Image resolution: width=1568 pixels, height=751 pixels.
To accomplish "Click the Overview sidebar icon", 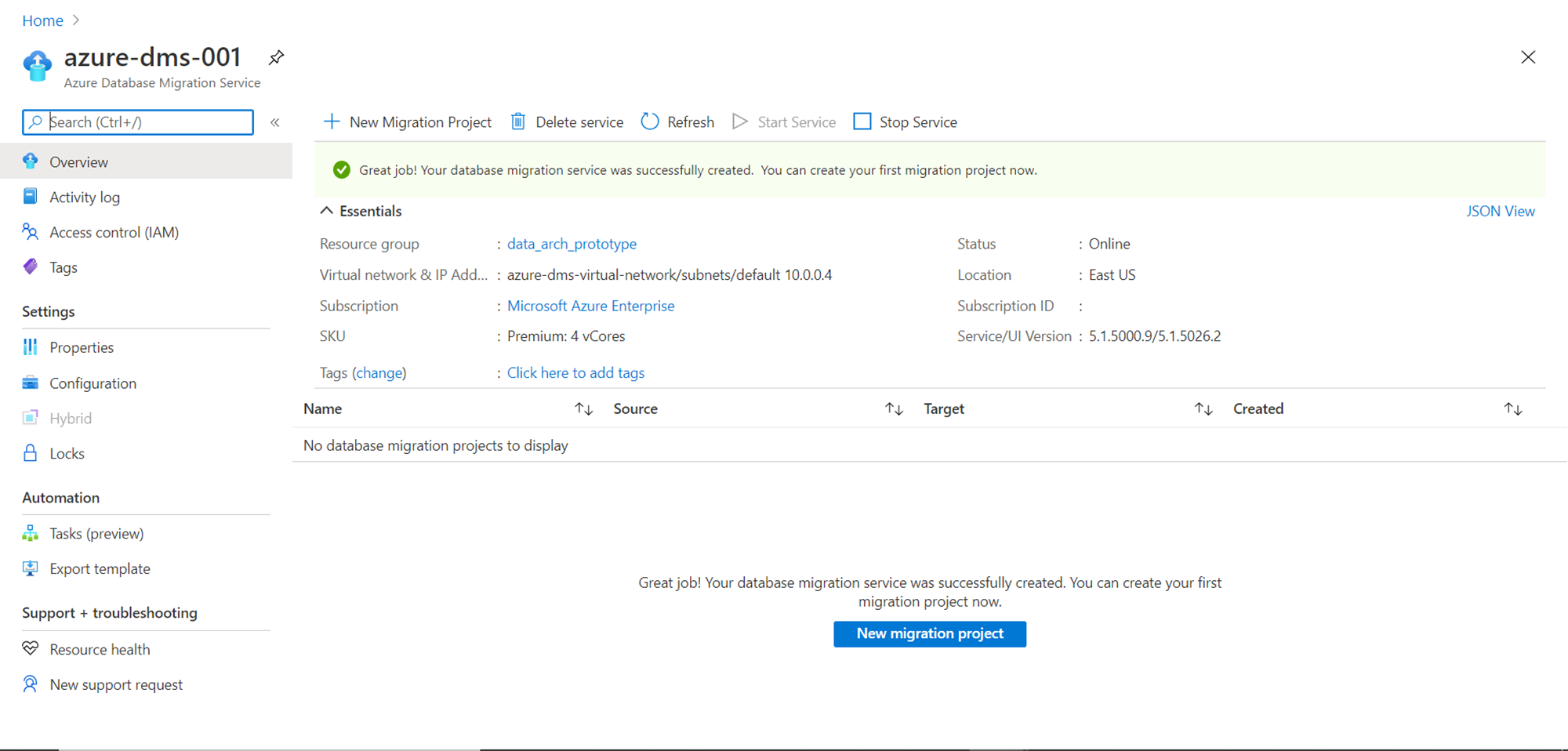I will pyautogui.click(x=31, y=161).
